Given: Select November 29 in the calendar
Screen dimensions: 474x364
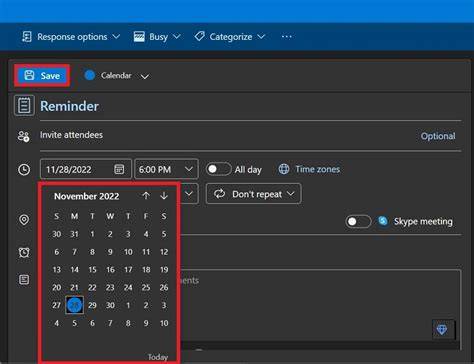Looking at the screenshot, I should [x=92, y=305].
